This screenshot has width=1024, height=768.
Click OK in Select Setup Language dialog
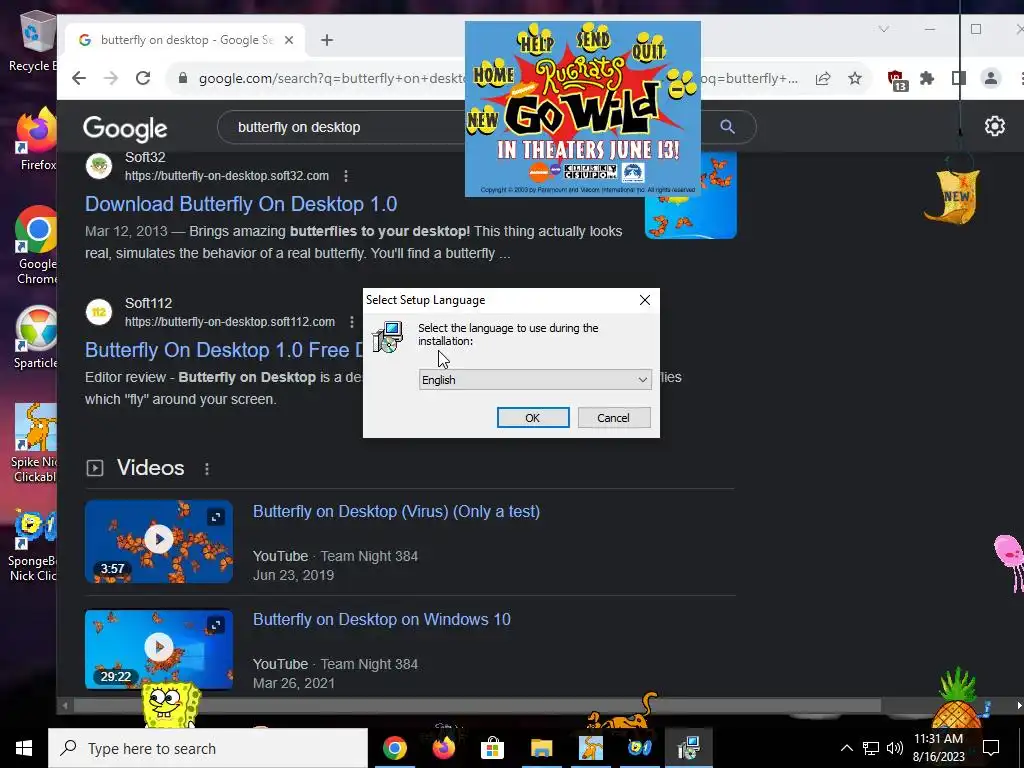pyautogui.click(x=533, y=418)
